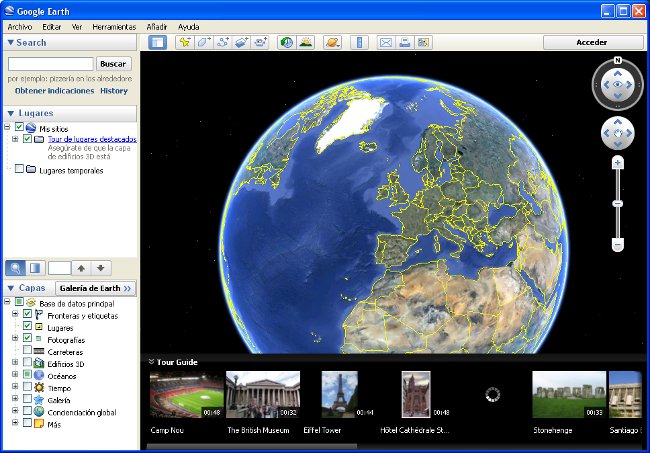
Task: Collapse the Search panel triangle
Action: point(11,42)
